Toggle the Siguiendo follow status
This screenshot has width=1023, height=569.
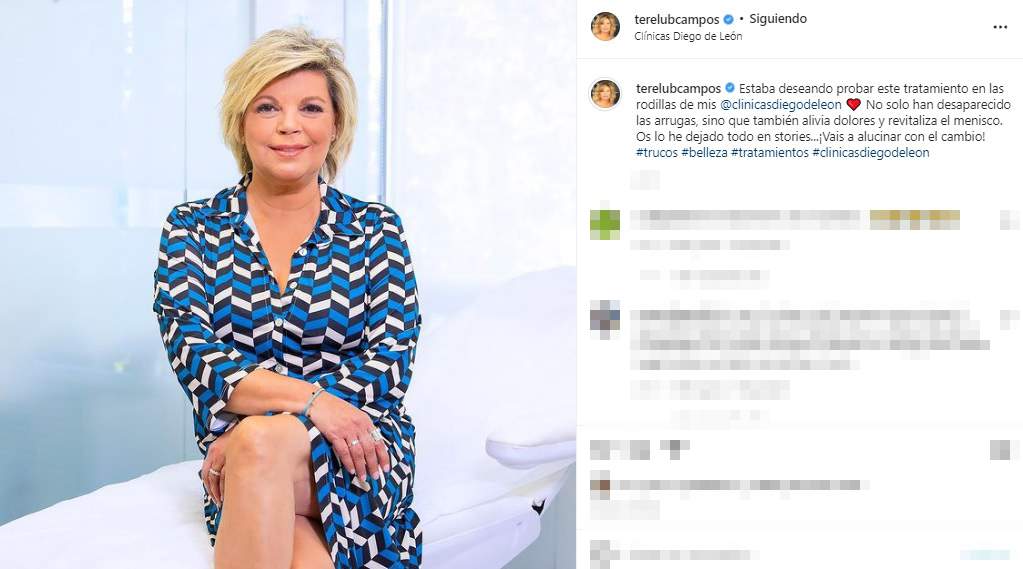pyautogui.click(x=778, y=19)
